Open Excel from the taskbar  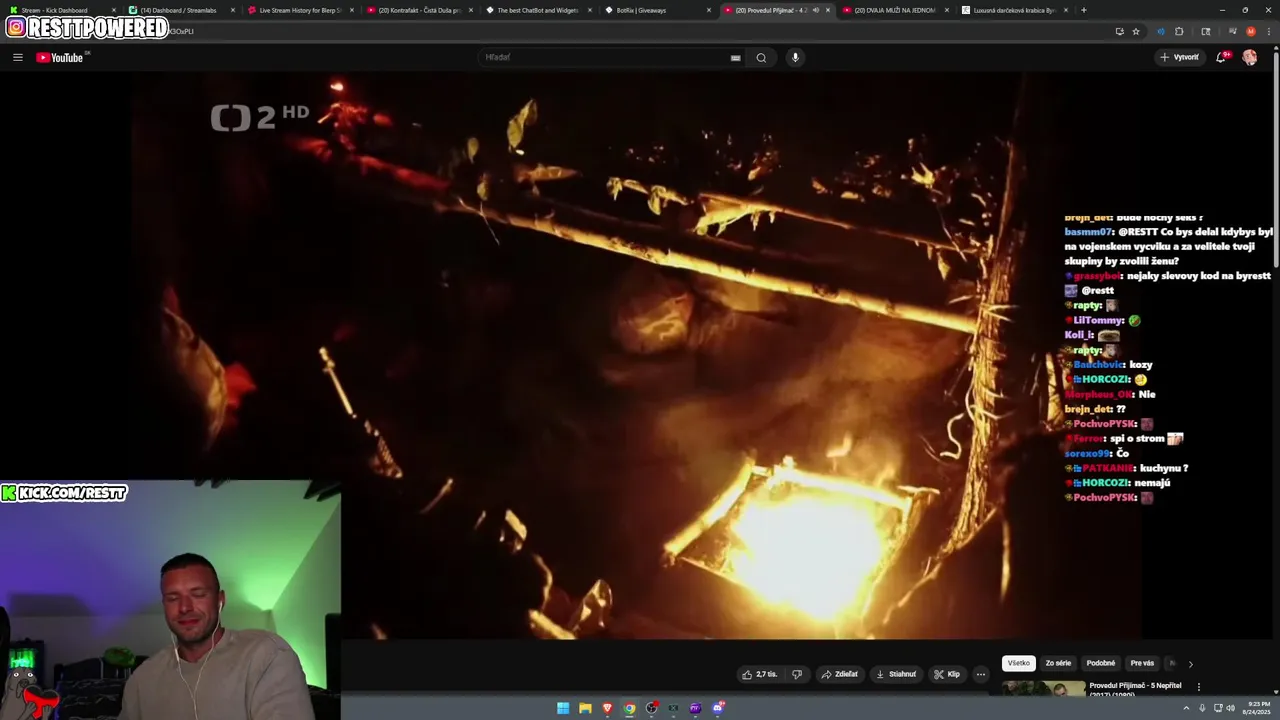(x=673, y=708)
